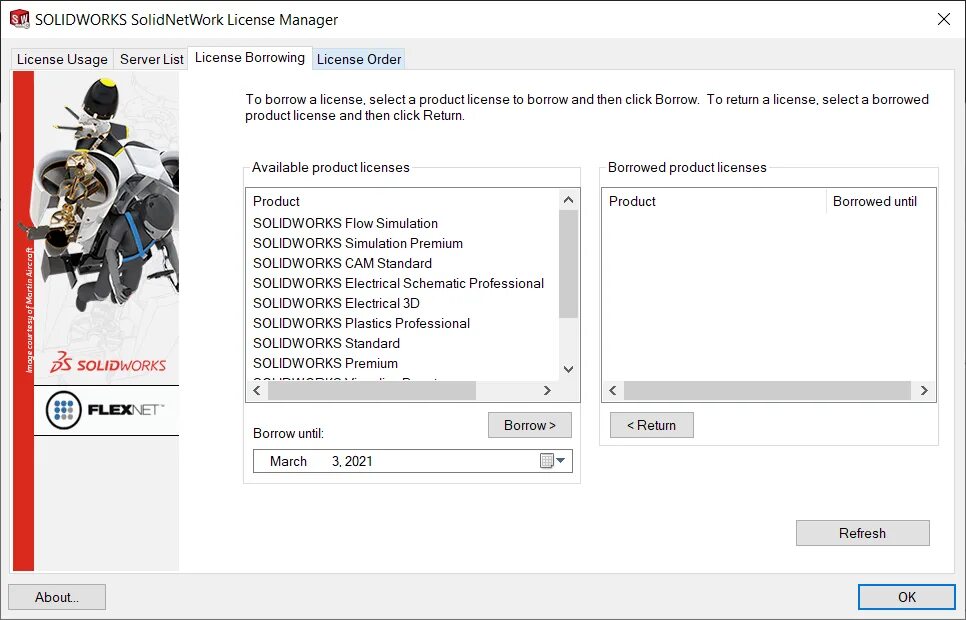Click horizontal scrollbar thumb in borrowed licenses
This screenshot has width=966, height=620.
point(767,390)
